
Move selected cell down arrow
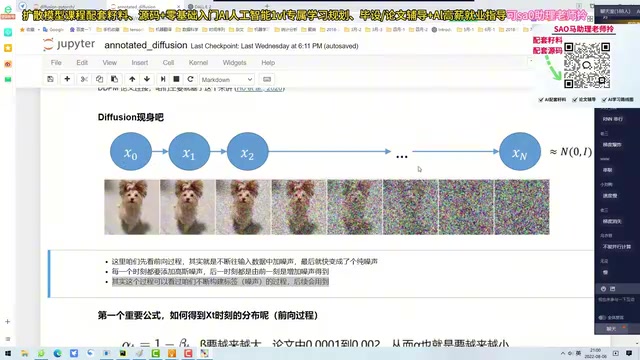tap(147, 79)
